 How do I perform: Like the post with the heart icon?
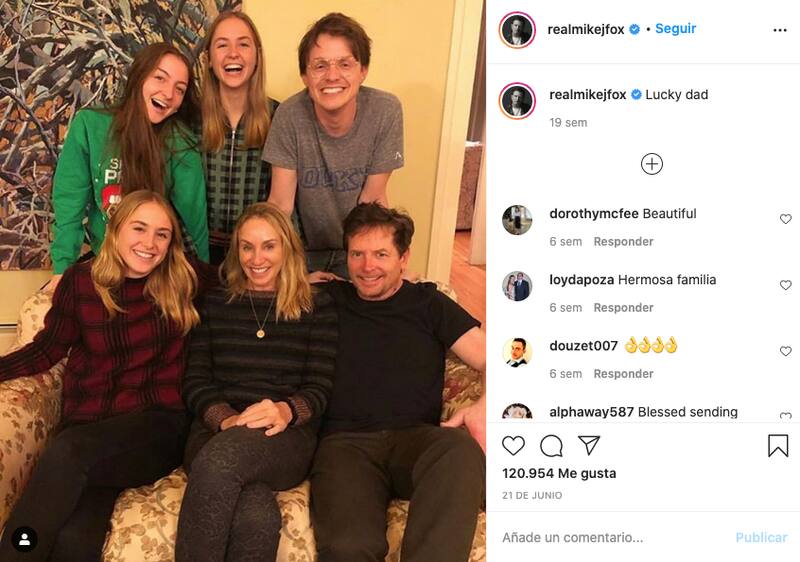513,446
